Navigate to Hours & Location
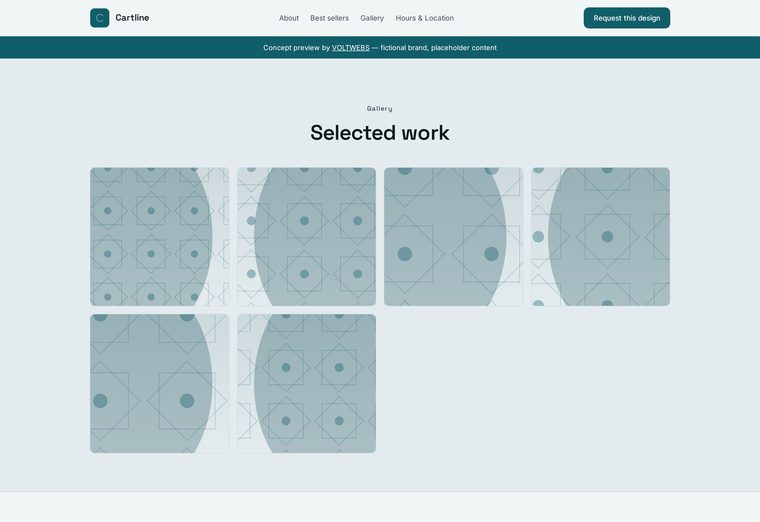 click(425, 18)
